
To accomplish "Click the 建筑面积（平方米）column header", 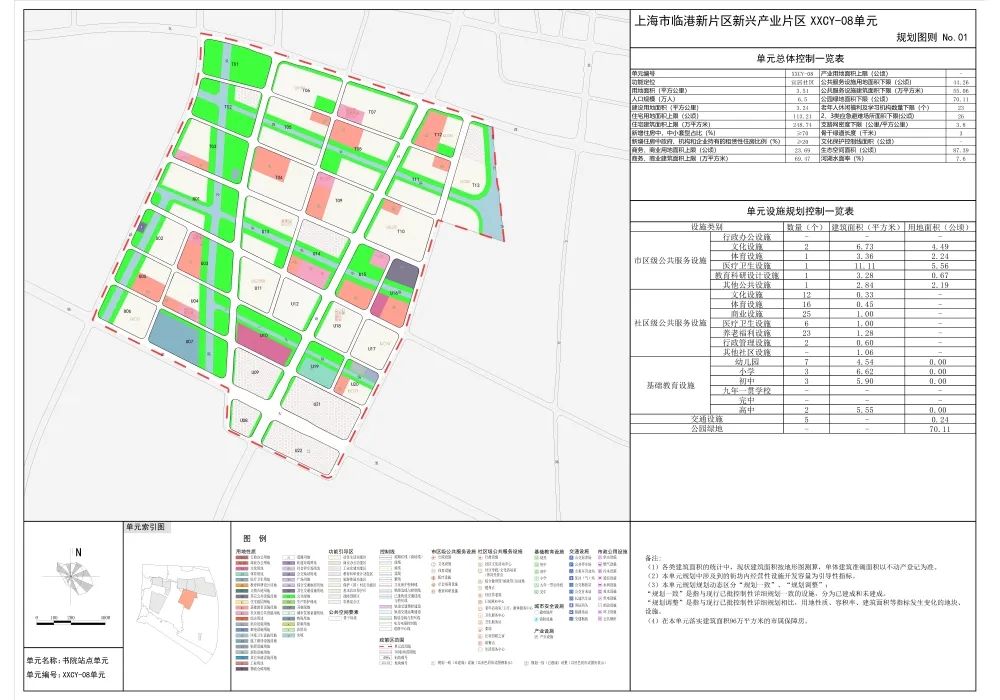I will click(865, 227).
